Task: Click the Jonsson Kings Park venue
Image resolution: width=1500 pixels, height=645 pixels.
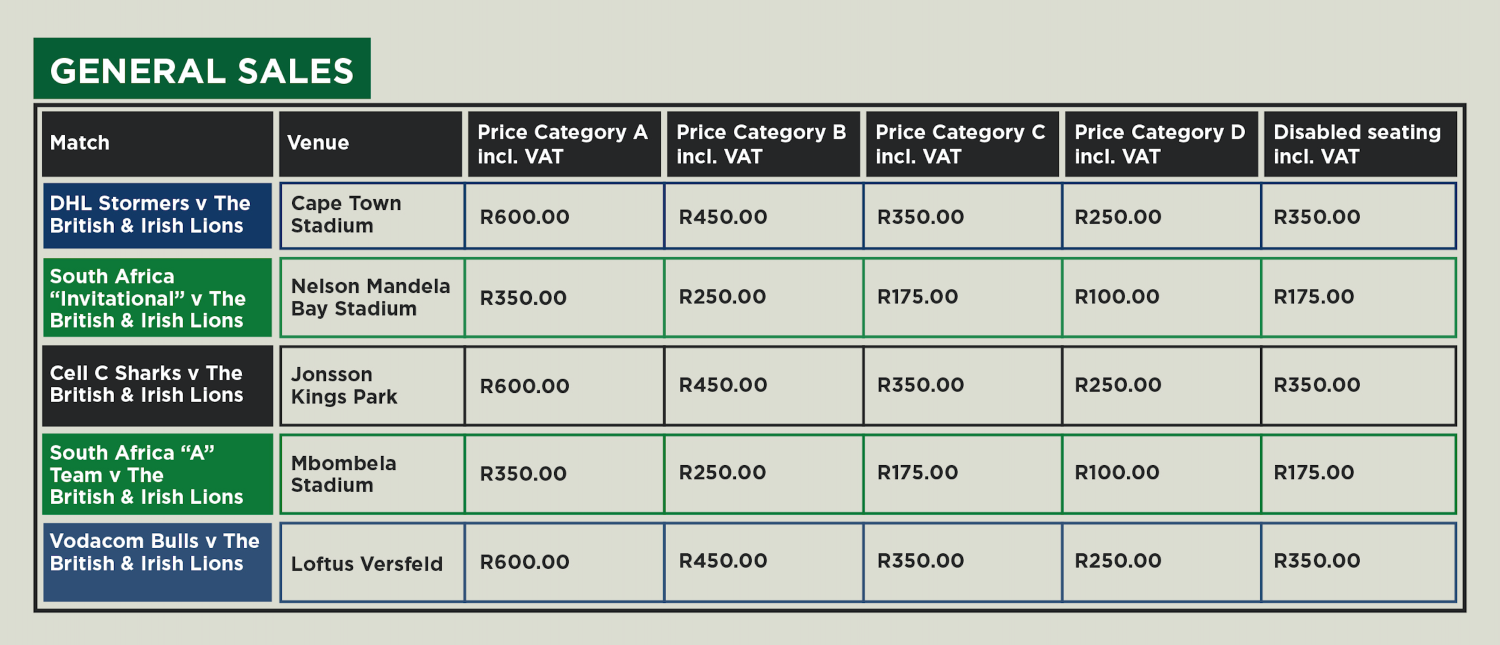Action: [x=371, y=385]
